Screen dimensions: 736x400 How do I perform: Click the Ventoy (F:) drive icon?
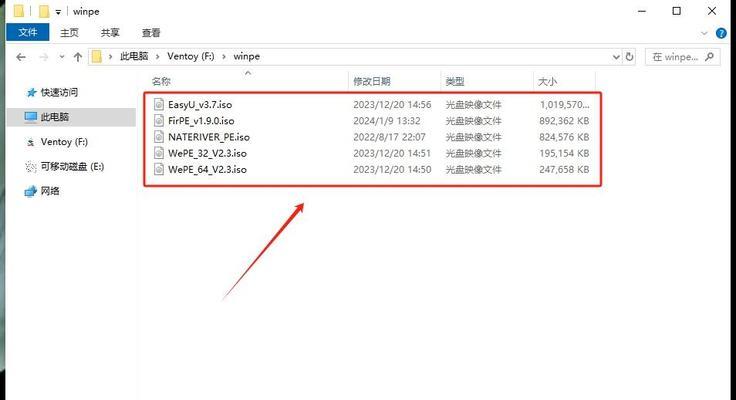[31, 142]
